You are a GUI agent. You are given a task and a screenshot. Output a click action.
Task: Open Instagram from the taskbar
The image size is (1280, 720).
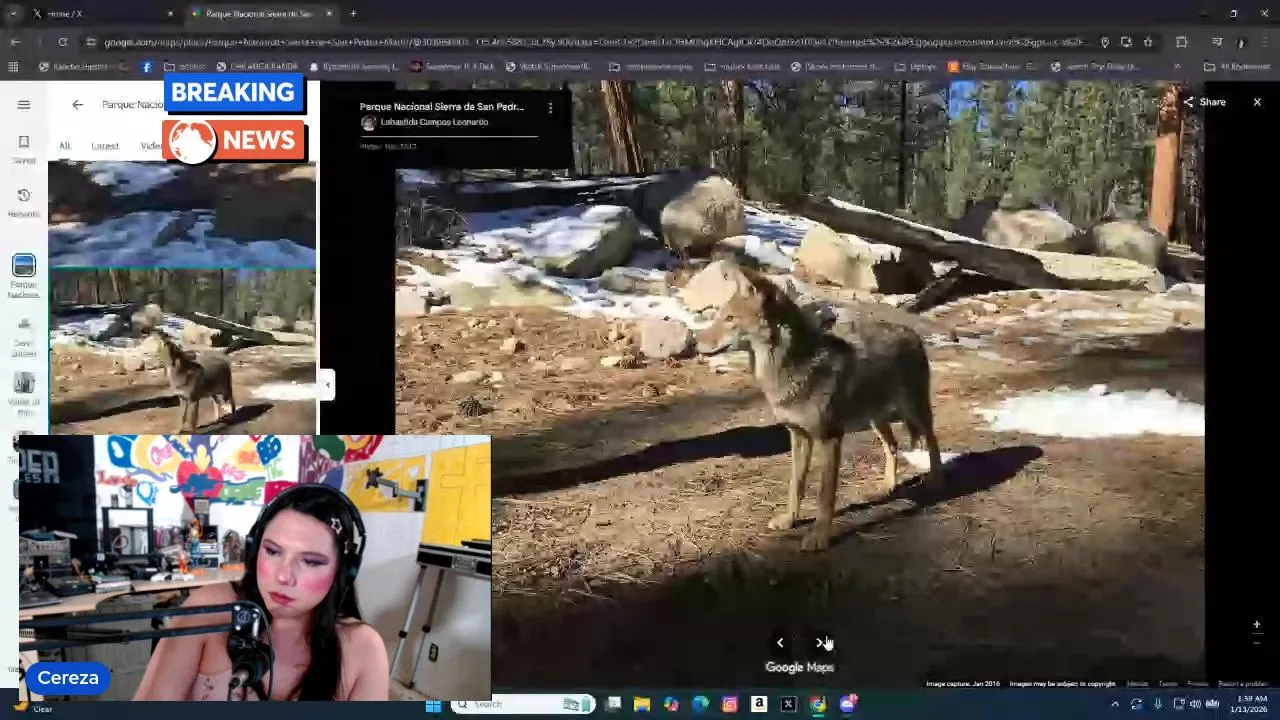(729, 705)
